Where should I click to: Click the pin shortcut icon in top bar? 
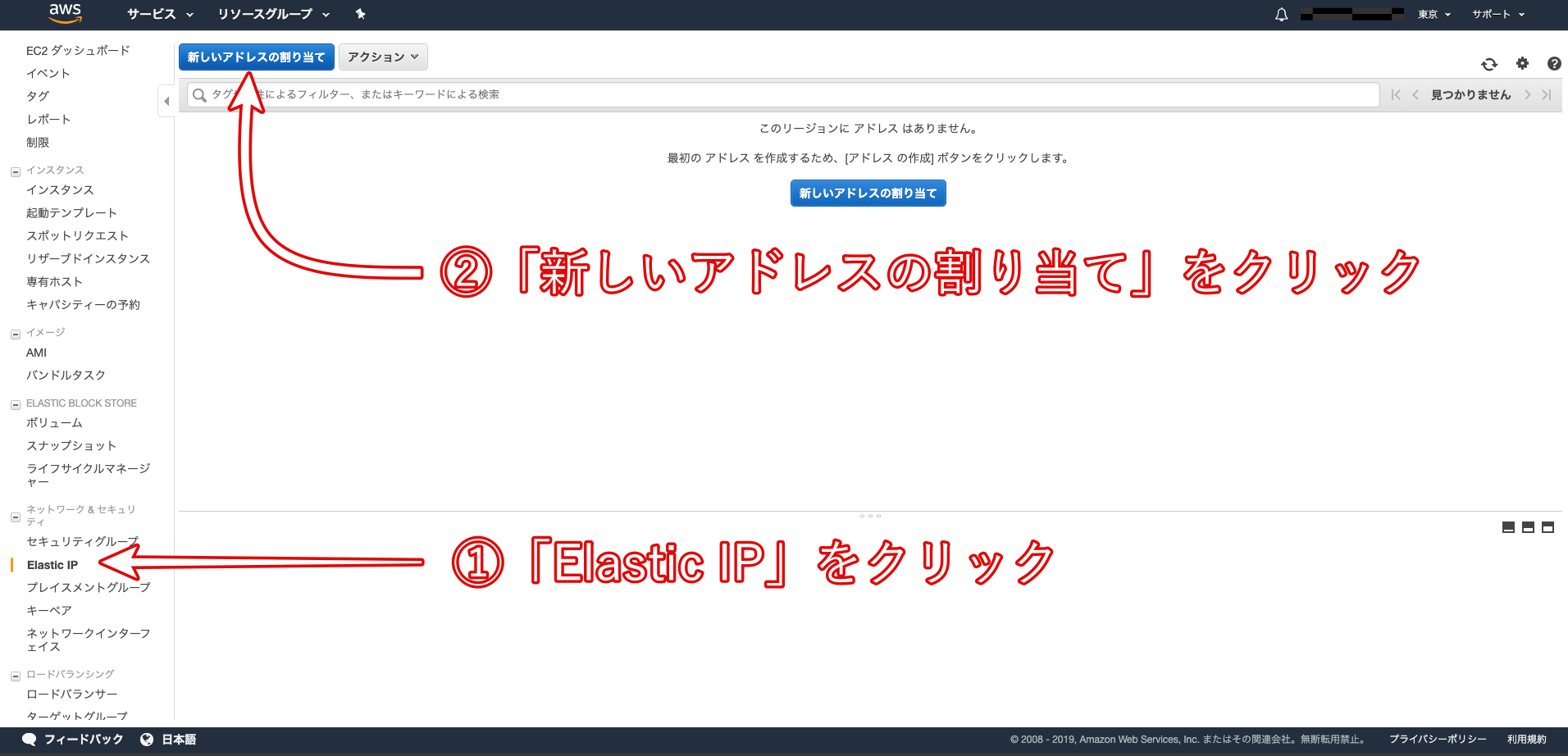360,14
